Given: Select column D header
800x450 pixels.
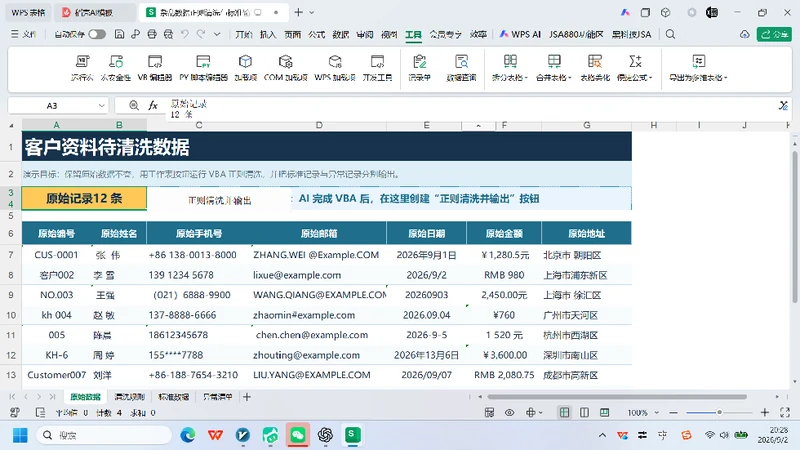Looking at the screenshot, I should tap(318, 125).
